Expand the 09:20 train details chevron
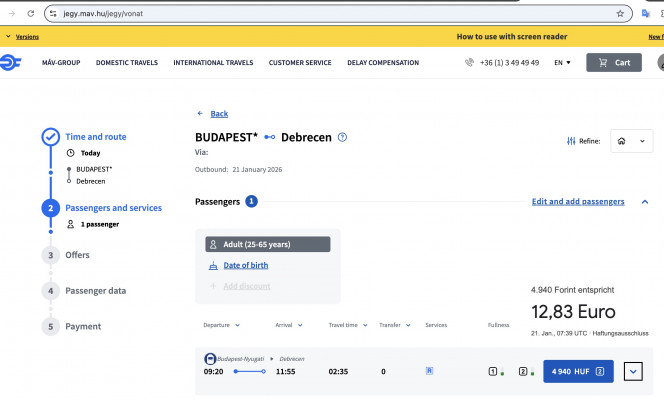 pos(631,371)
